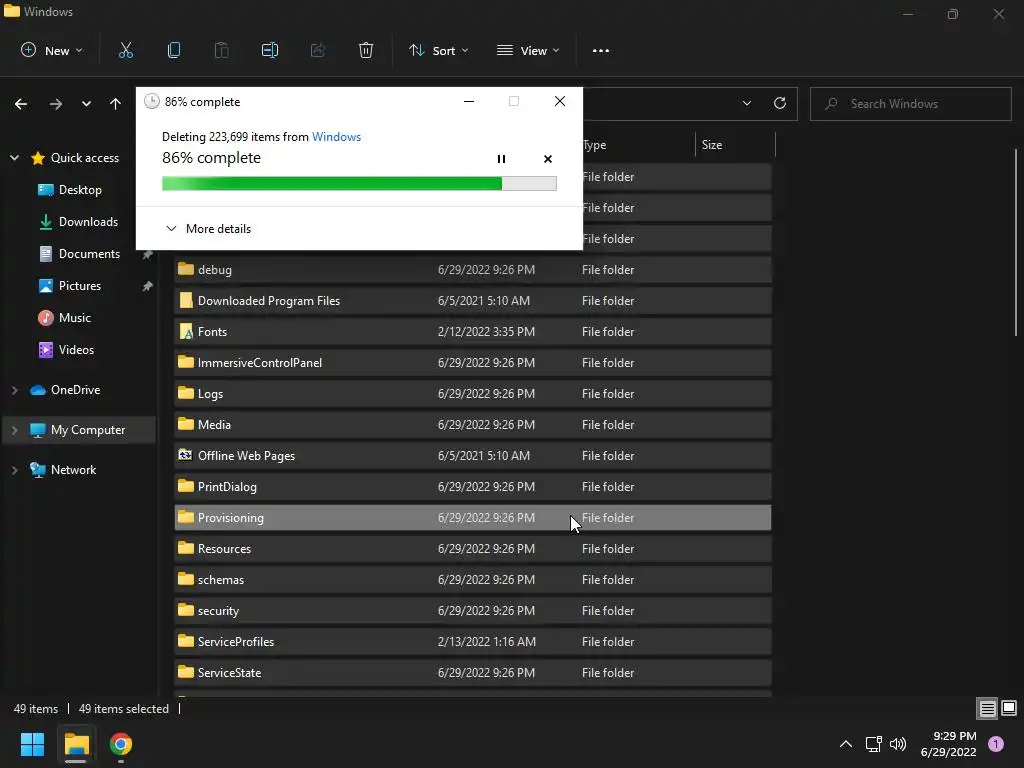Pause the delete operation
Screen dimensions: 1024x768
point(501,159)
